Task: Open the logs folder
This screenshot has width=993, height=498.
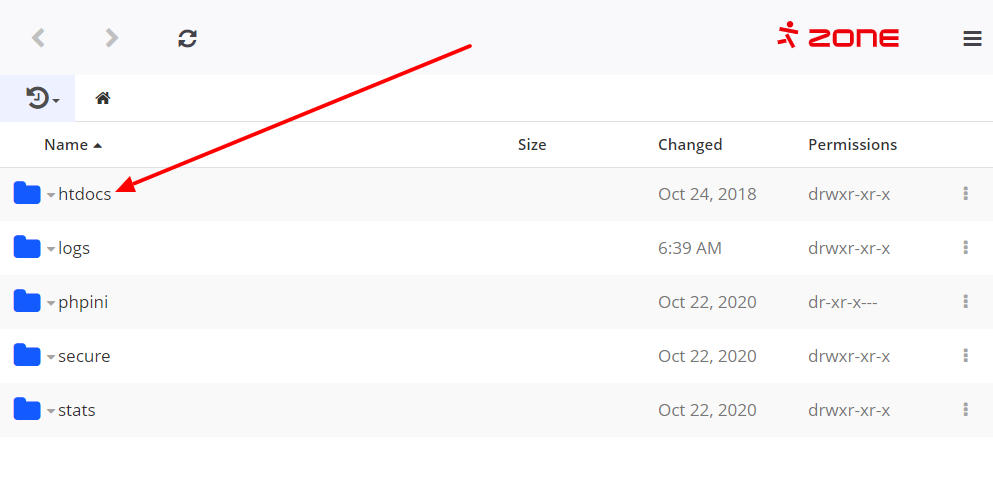Action: pyautogui.click(x=74, y=248)
